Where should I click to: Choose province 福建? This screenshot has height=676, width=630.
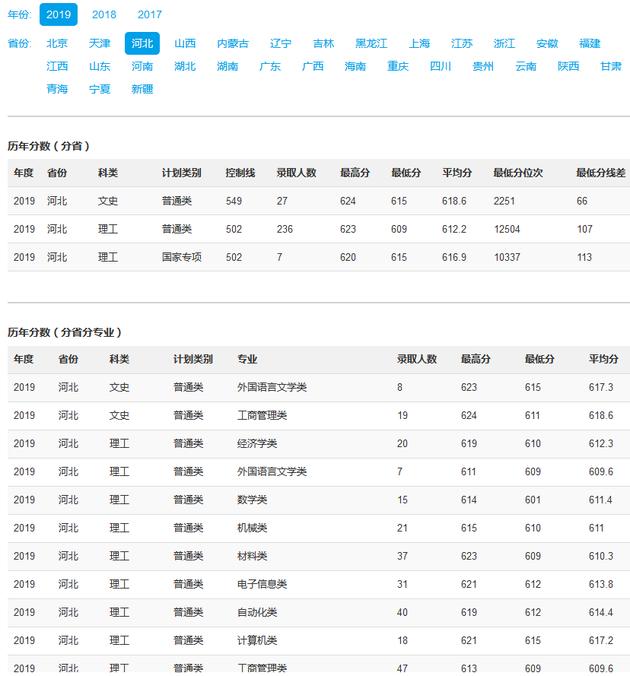click(x=590, y=44)
